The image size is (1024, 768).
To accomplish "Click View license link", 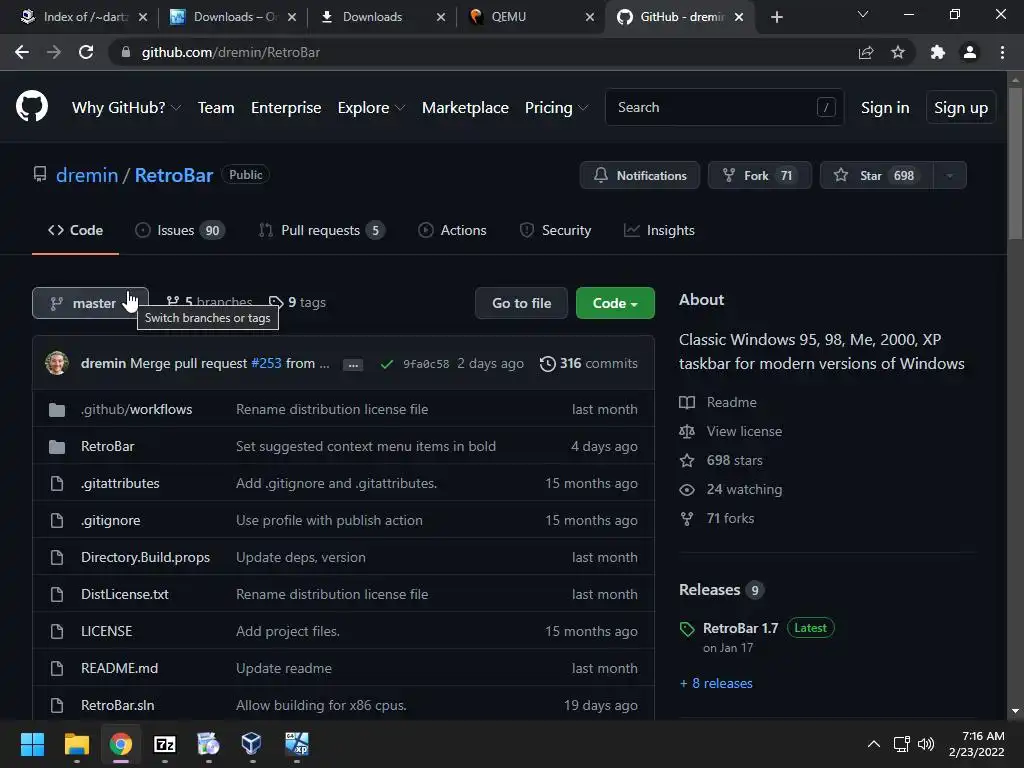I will [x=731, y=431].
